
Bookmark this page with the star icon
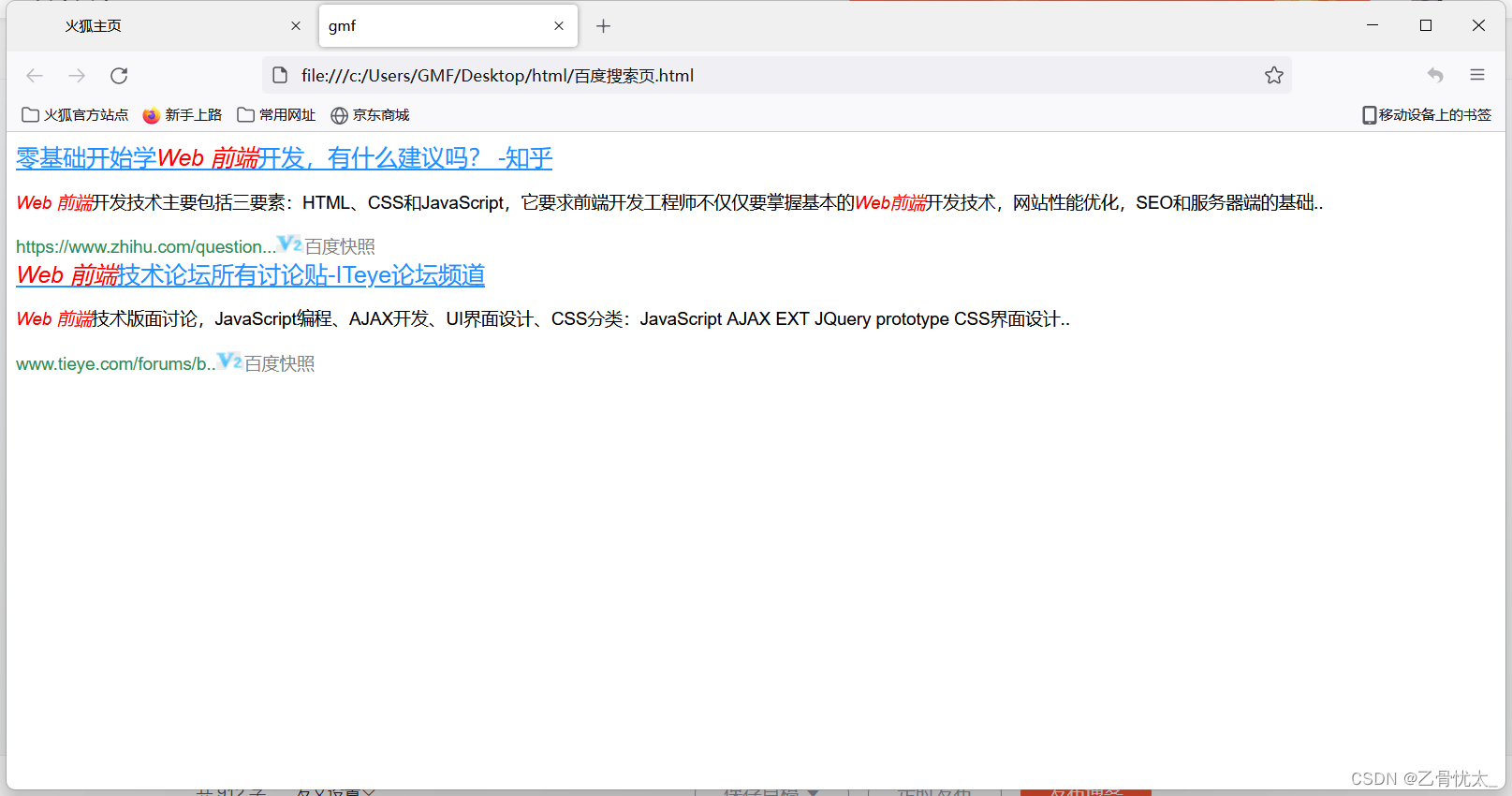(1274, 76)
